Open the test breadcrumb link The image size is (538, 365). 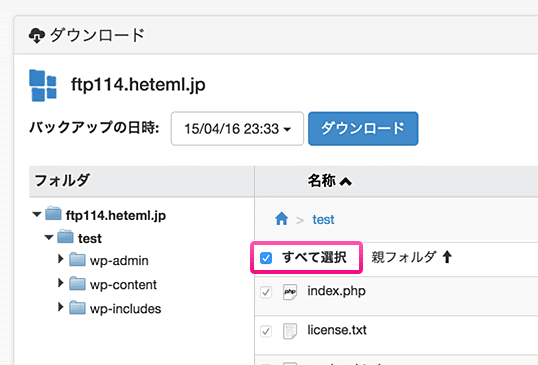click(323, 220)
